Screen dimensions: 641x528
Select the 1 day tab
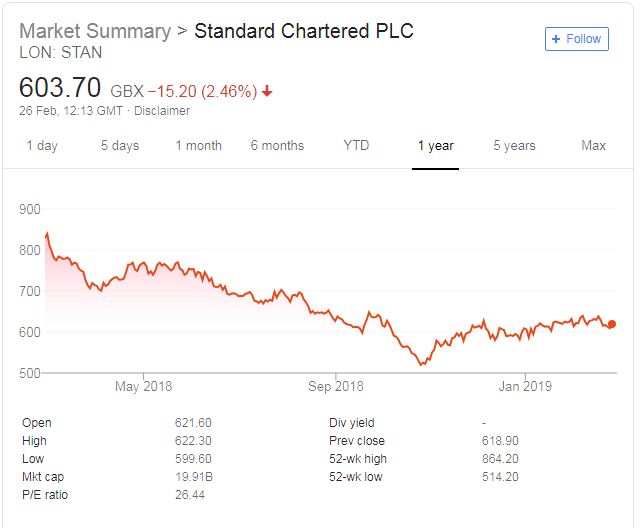point(42,146)
